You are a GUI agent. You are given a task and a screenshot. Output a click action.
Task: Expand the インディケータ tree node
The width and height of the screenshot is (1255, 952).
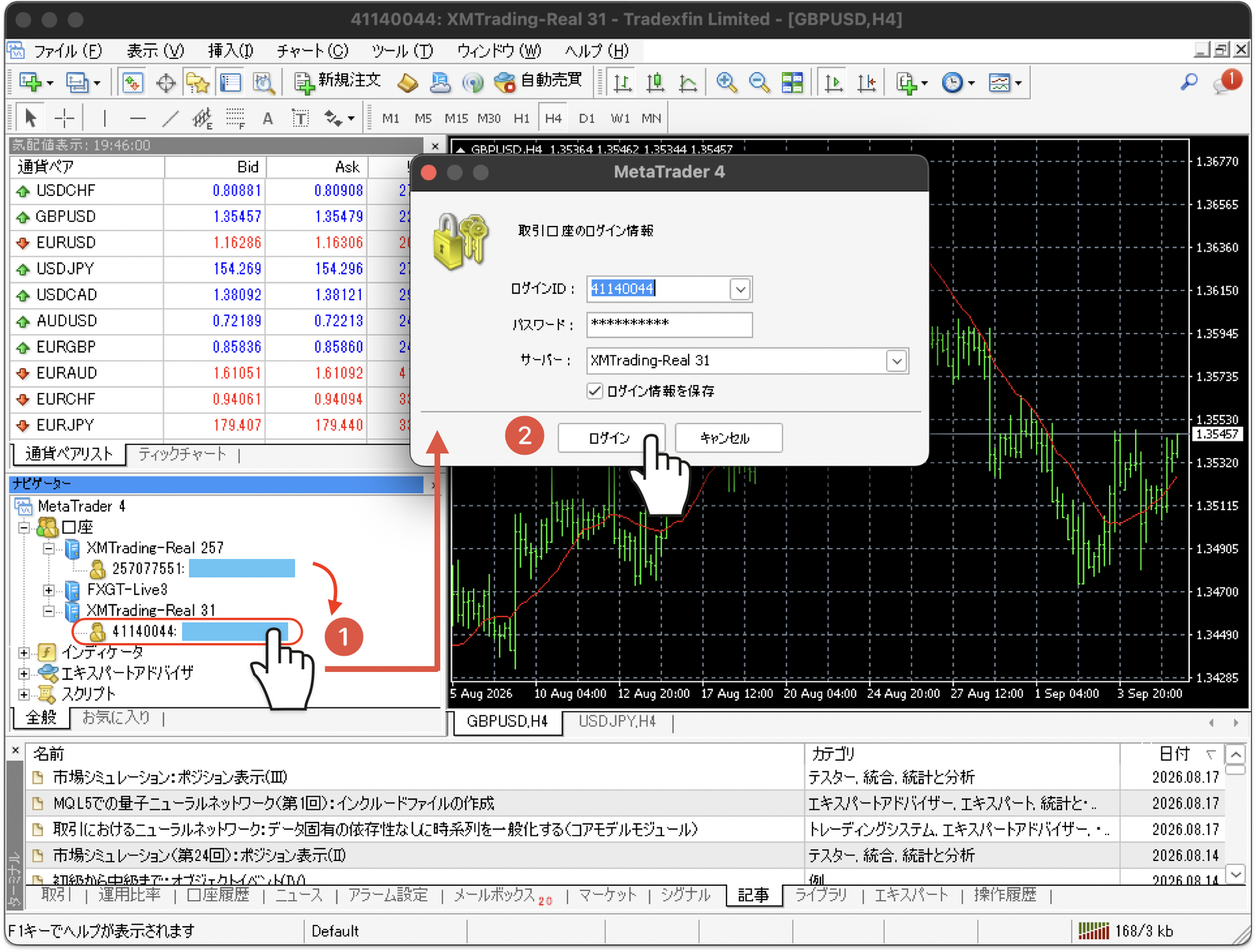tap(24, 652)
